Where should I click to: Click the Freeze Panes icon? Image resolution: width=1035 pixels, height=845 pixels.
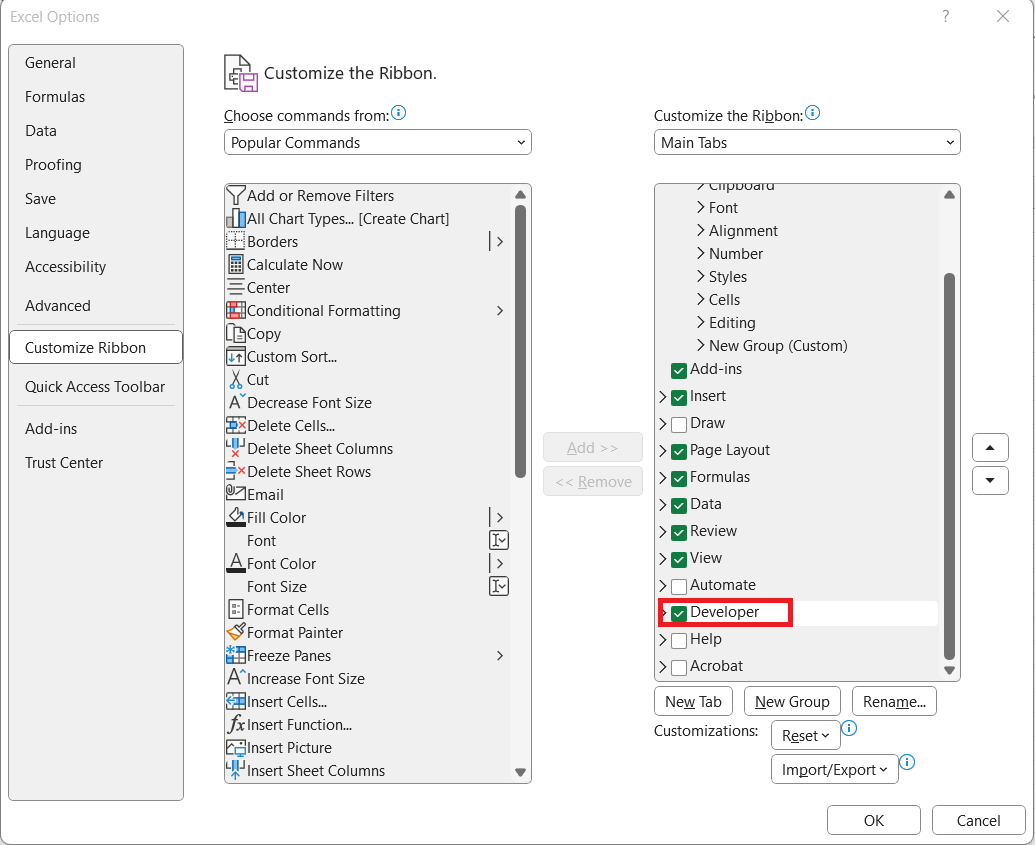coord(236,656)
